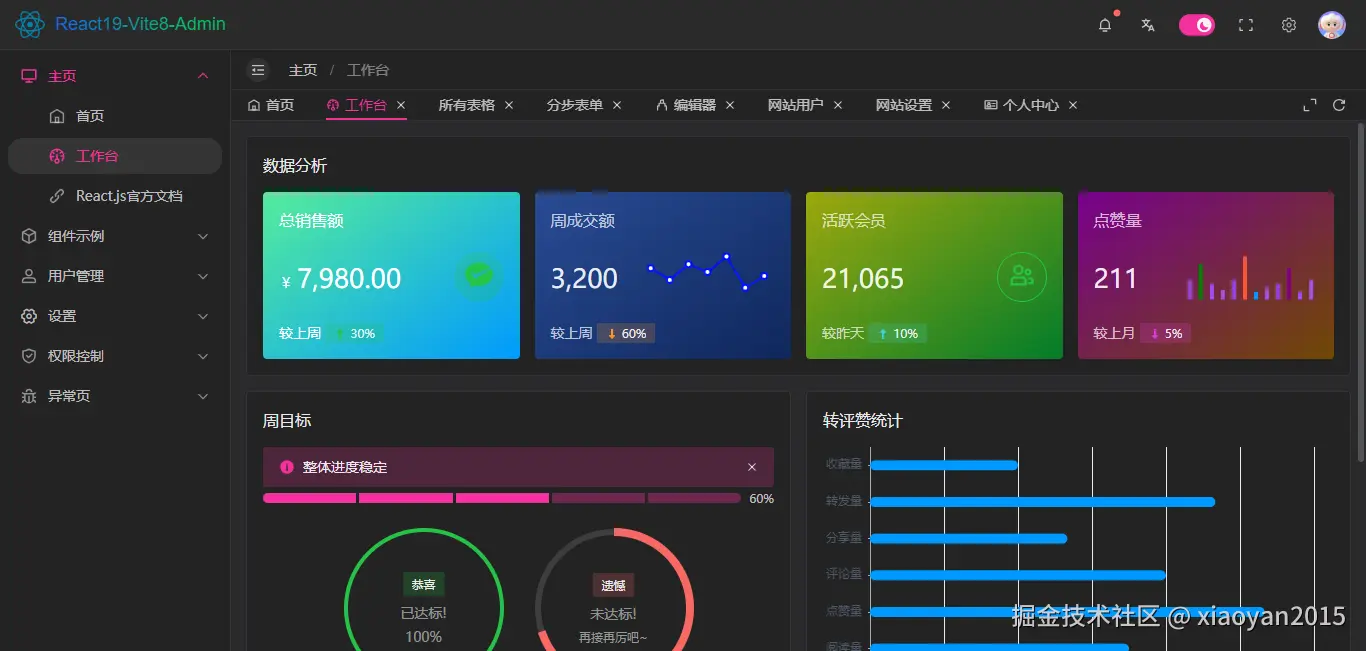1366x651 pixels.
Task: Open the user avatar menu
Action: (1332, 25)
